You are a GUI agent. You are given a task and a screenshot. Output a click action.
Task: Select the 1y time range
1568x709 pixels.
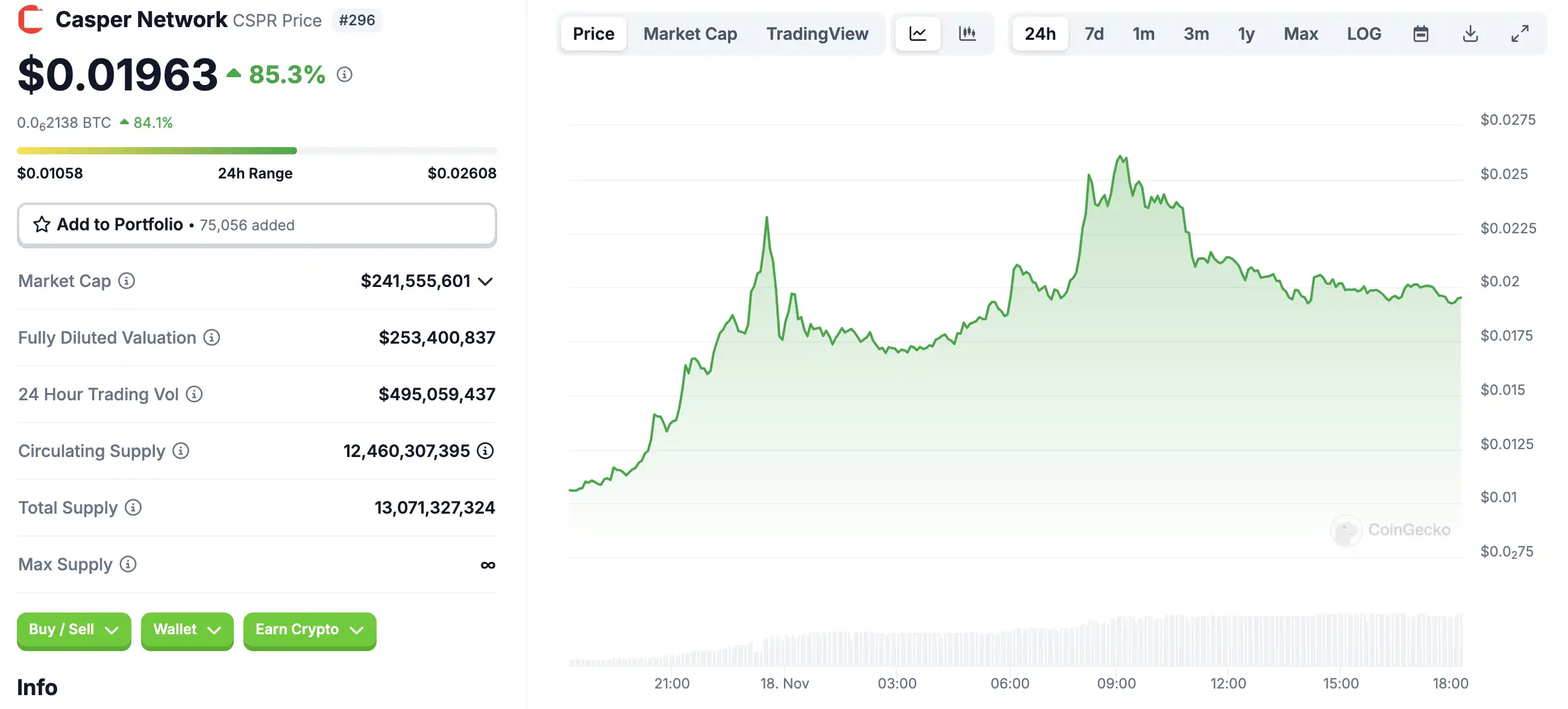coord(1246,34)
